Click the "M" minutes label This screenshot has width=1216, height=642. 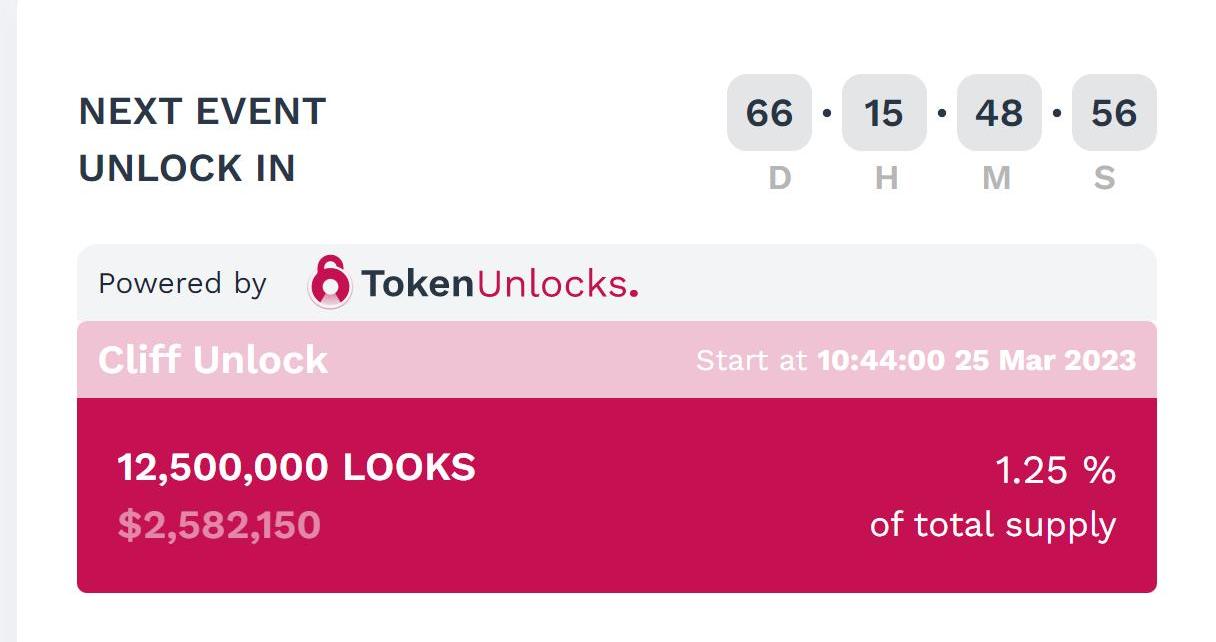pyautogui.click(x=996, y=179)
